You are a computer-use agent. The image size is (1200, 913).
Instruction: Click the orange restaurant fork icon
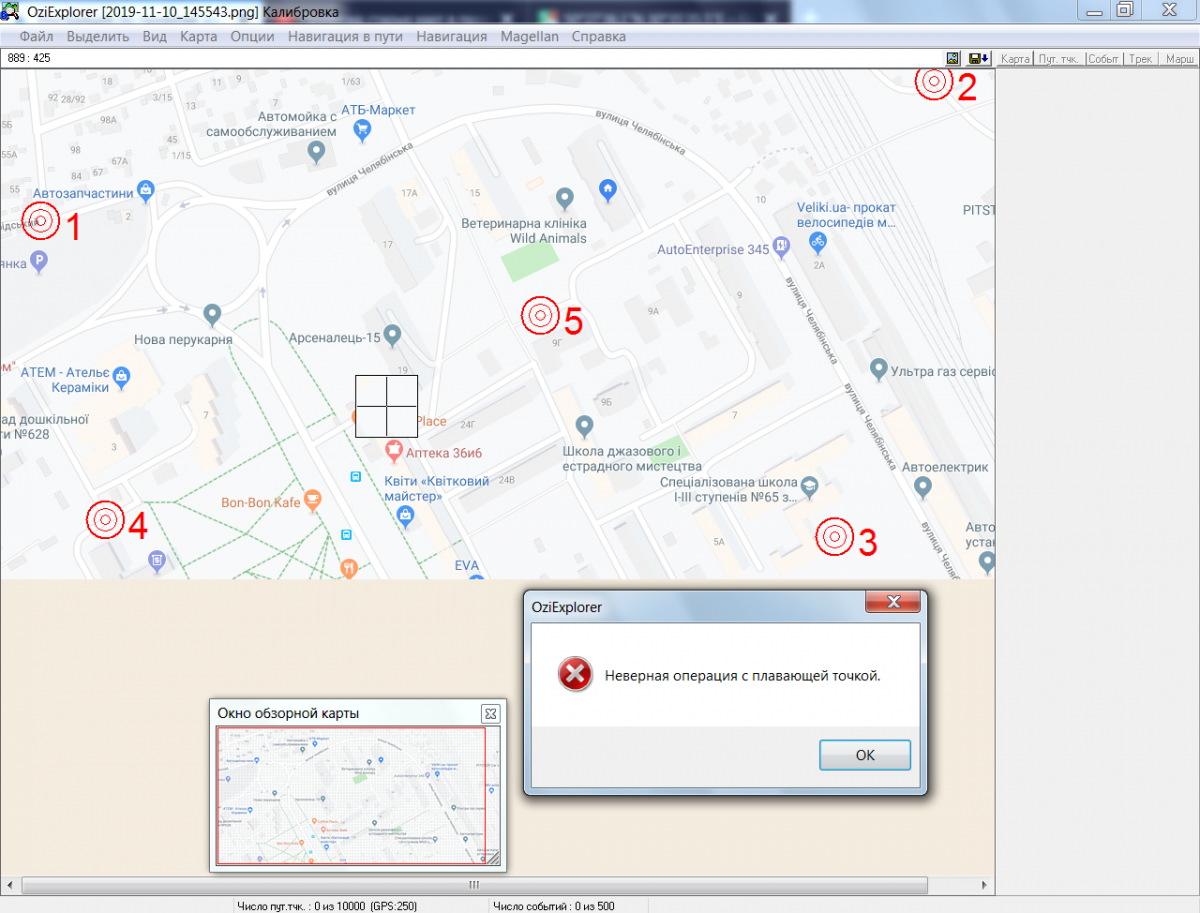[x=348, y=569]
